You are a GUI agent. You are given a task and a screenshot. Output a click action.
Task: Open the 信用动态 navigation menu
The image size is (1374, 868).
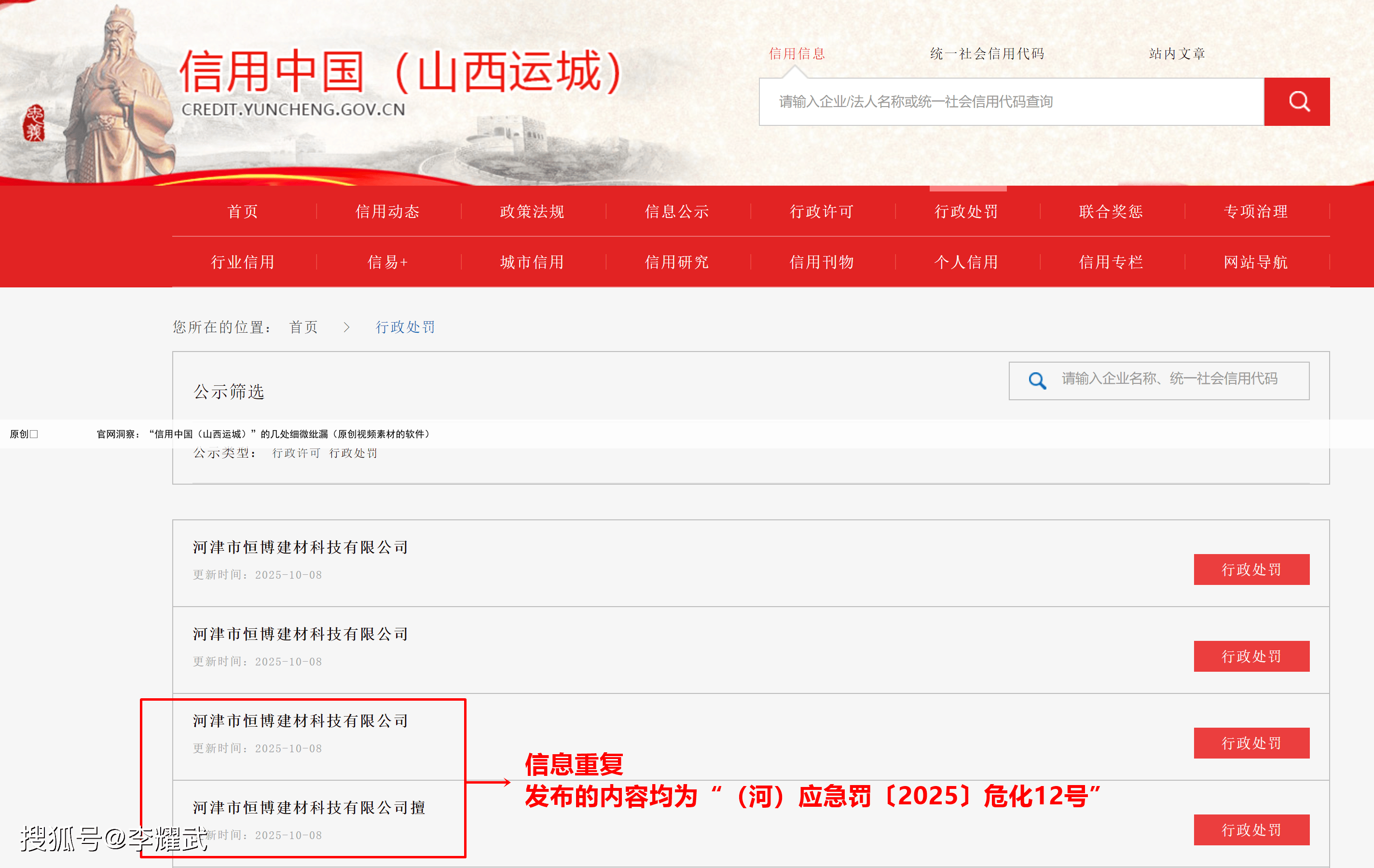coord(387,212)
